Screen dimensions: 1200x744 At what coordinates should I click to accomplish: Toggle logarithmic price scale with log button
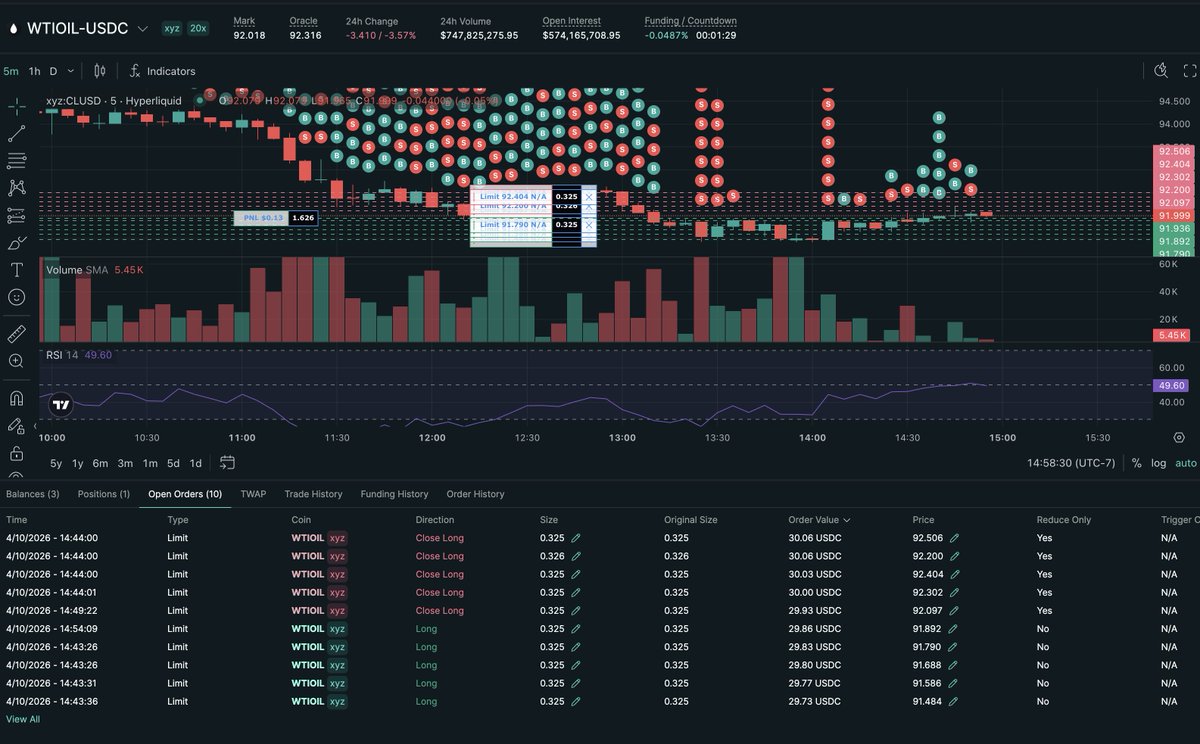(1158, 463)
